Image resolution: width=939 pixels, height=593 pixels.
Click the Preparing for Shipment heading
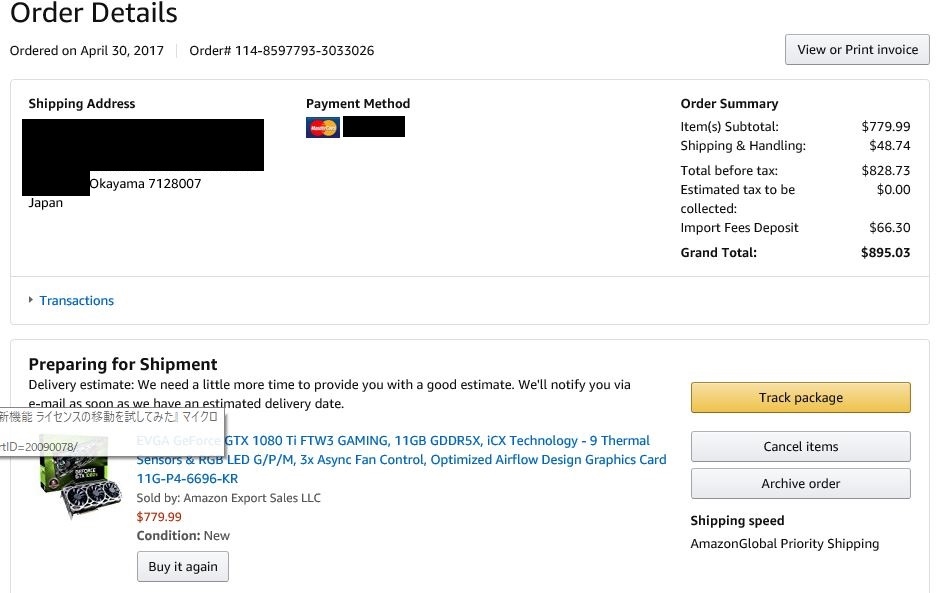123,364
